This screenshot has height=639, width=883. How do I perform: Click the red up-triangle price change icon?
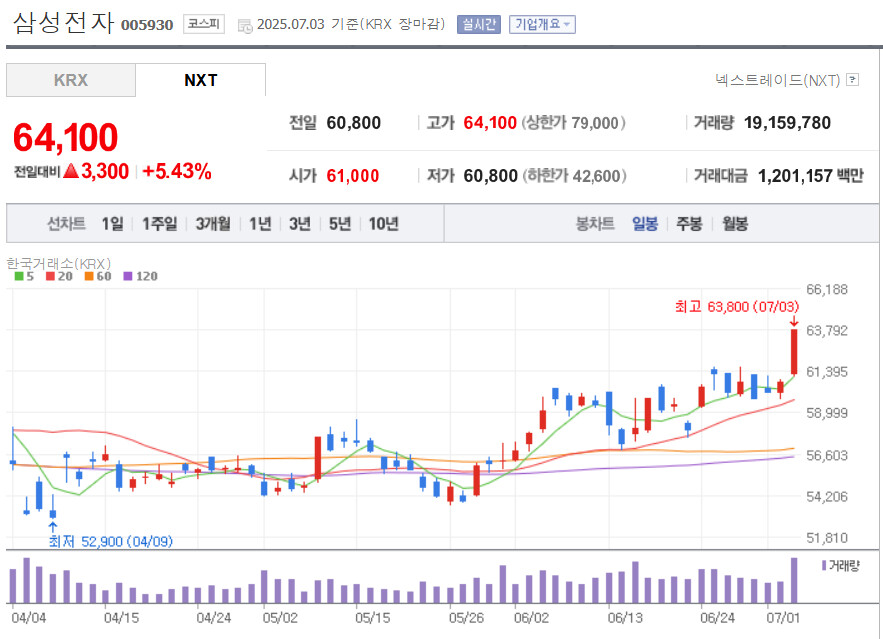click(71, 172)
